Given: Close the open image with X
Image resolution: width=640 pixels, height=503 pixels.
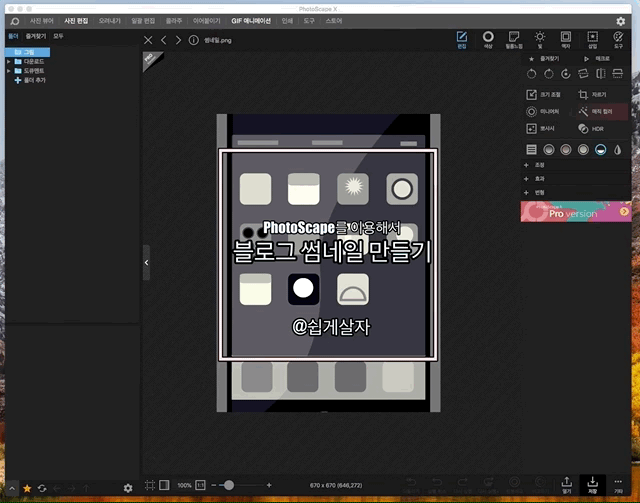Looking at the screenshot, I should pos(148,40).
